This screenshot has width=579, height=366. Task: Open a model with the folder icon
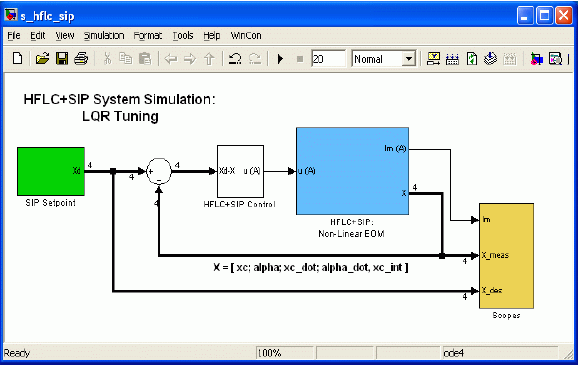[x=42, y=58]
